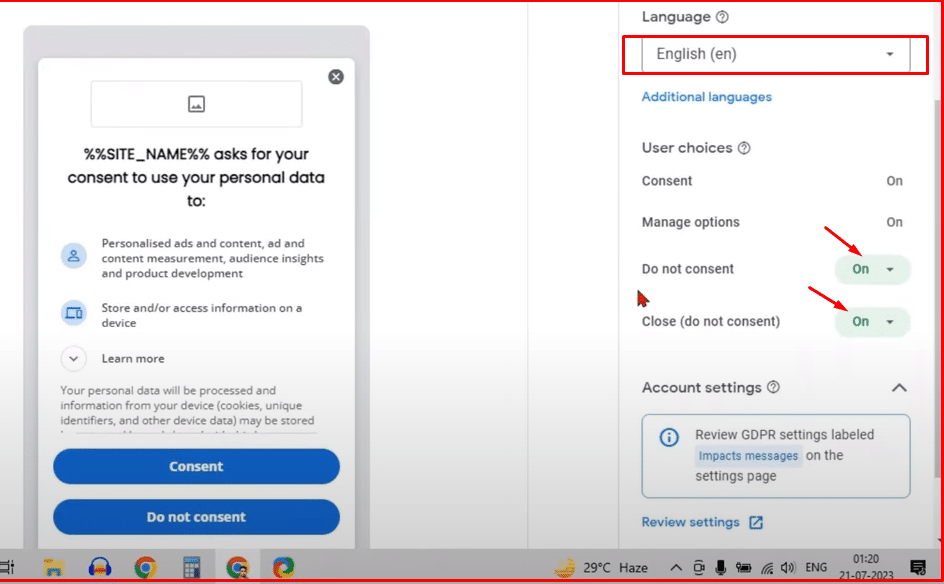
Task: Open Task View from the taskbar
Action: [7, 567]
